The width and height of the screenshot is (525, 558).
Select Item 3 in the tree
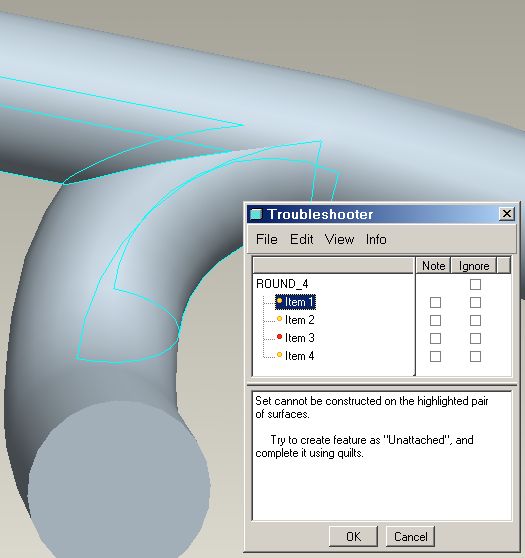click(299, 338)
